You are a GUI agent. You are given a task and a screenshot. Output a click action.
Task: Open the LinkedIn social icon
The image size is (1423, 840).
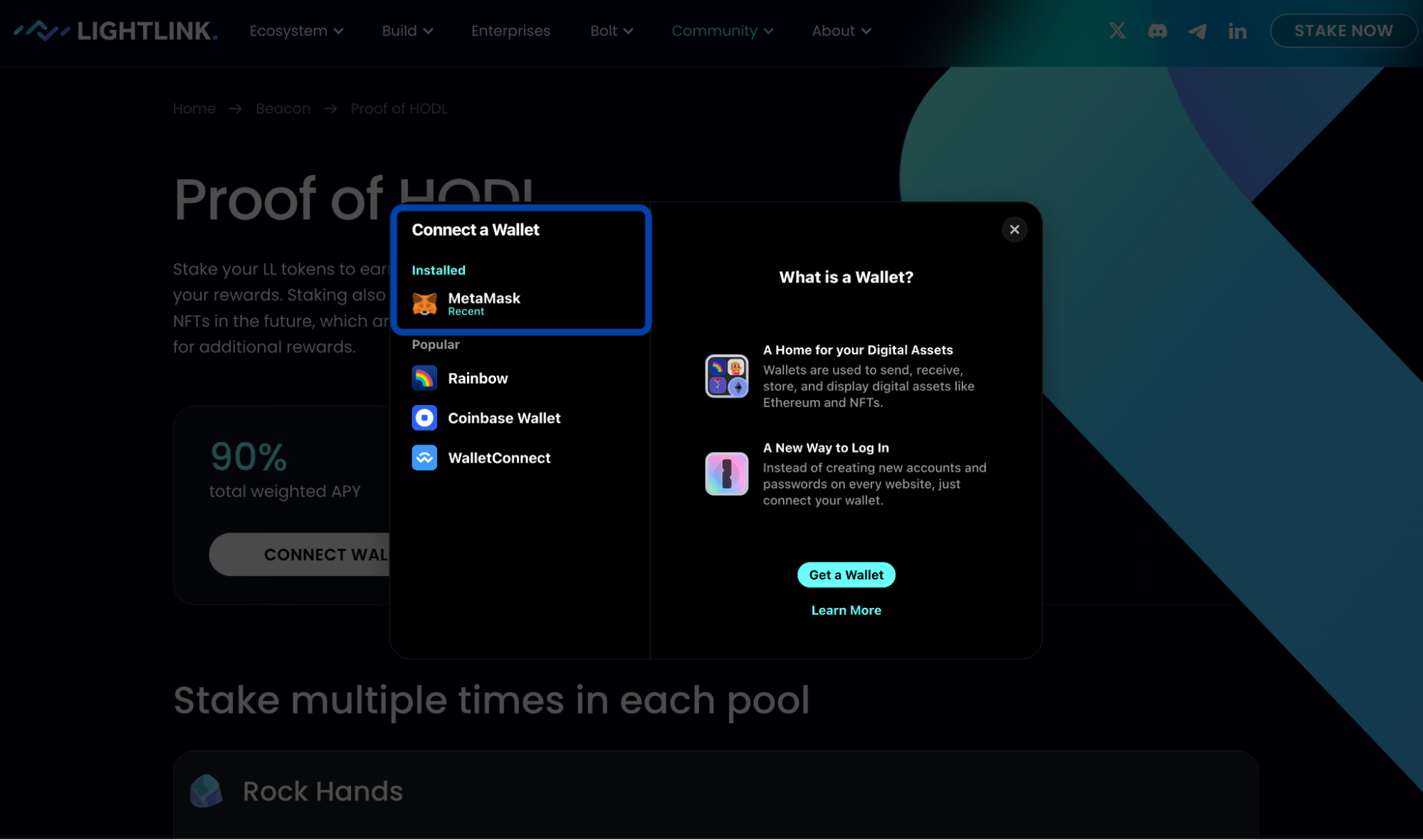pyautogui.click(x=1237, y=31)
